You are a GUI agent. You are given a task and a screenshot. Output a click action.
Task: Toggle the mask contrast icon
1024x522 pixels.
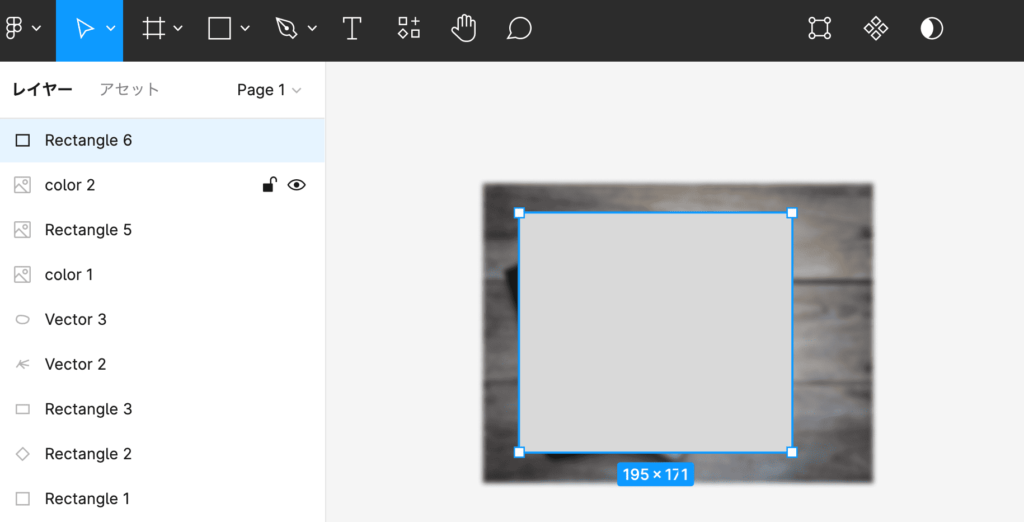coord(931,28)
